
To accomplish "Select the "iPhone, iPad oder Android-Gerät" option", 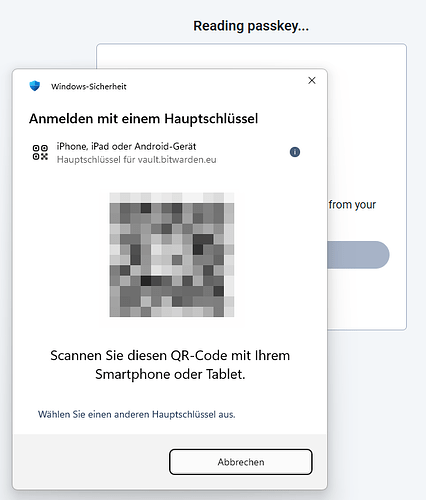I will point(166,153).
